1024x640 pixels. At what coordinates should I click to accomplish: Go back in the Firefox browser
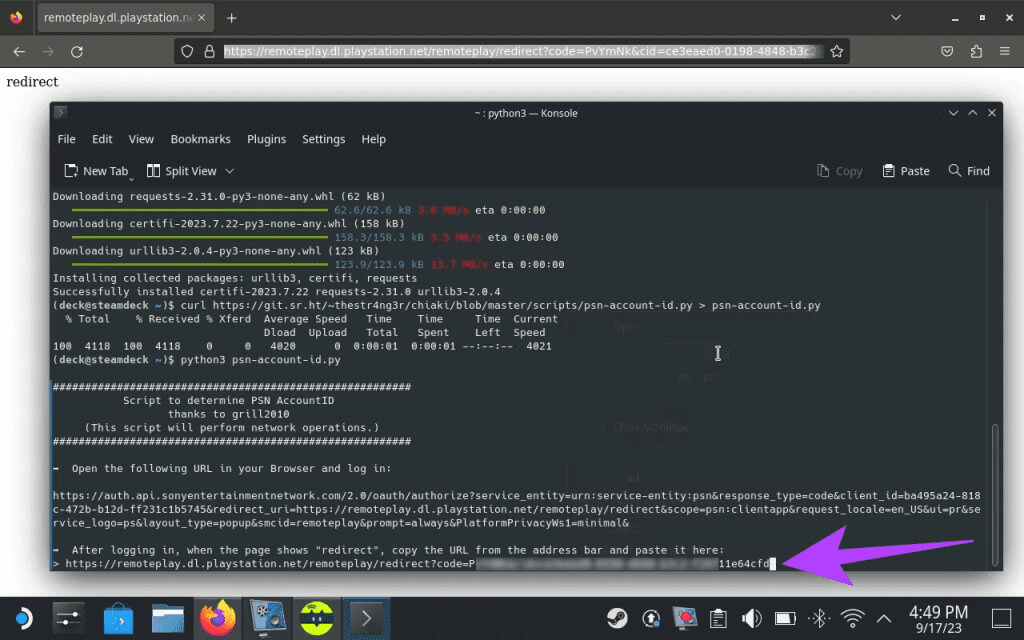(19, 52)
